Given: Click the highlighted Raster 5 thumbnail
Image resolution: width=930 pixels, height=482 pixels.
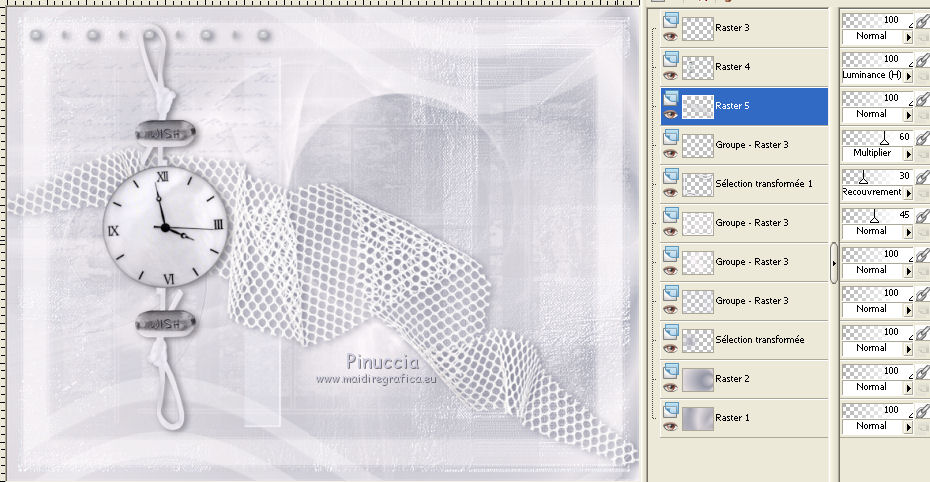Looking at the screenshot, I should 698,106.
